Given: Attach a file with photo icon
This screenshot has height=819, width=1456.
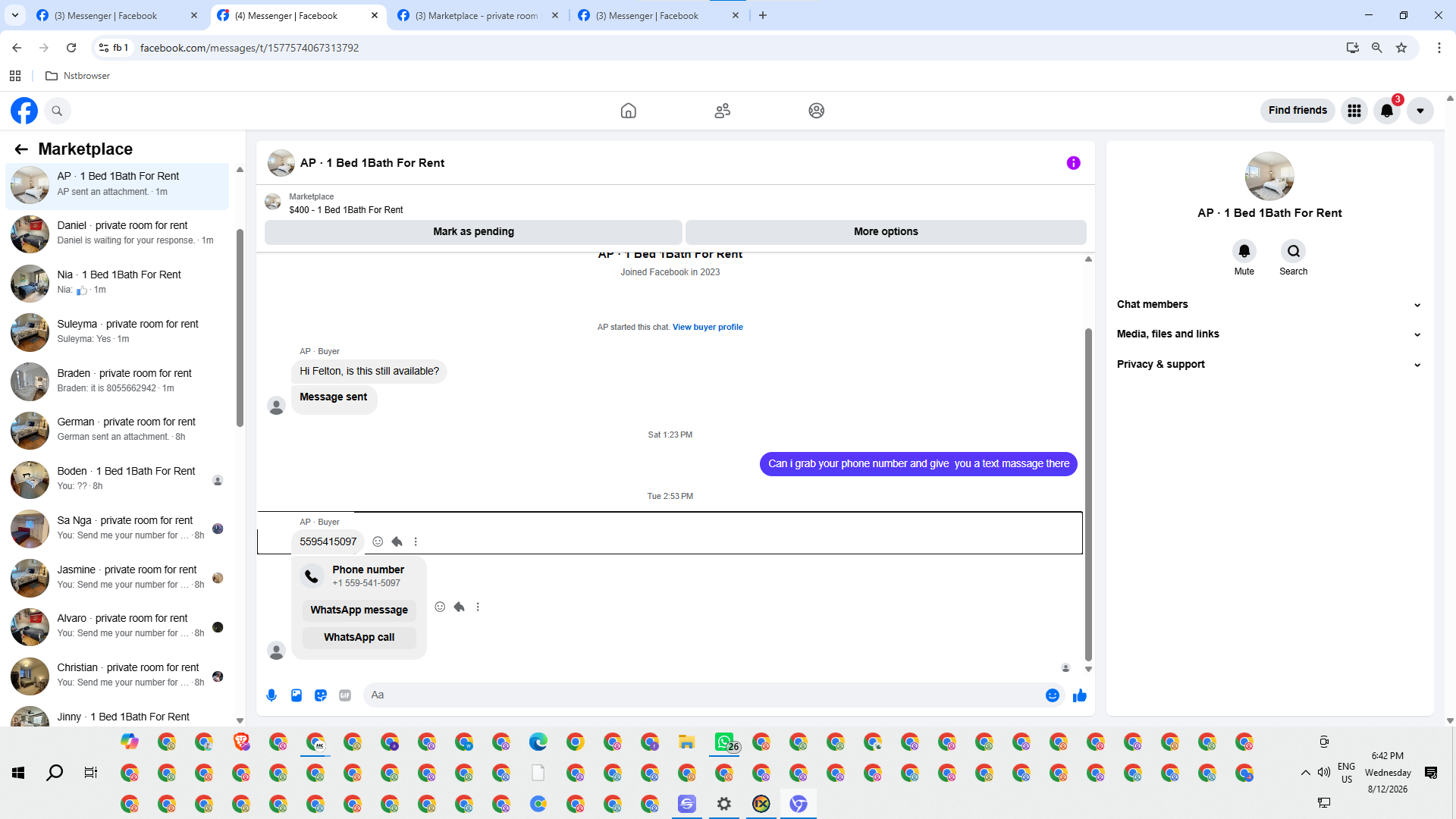Looking at the screenshot, I should (x=297, y=695).
